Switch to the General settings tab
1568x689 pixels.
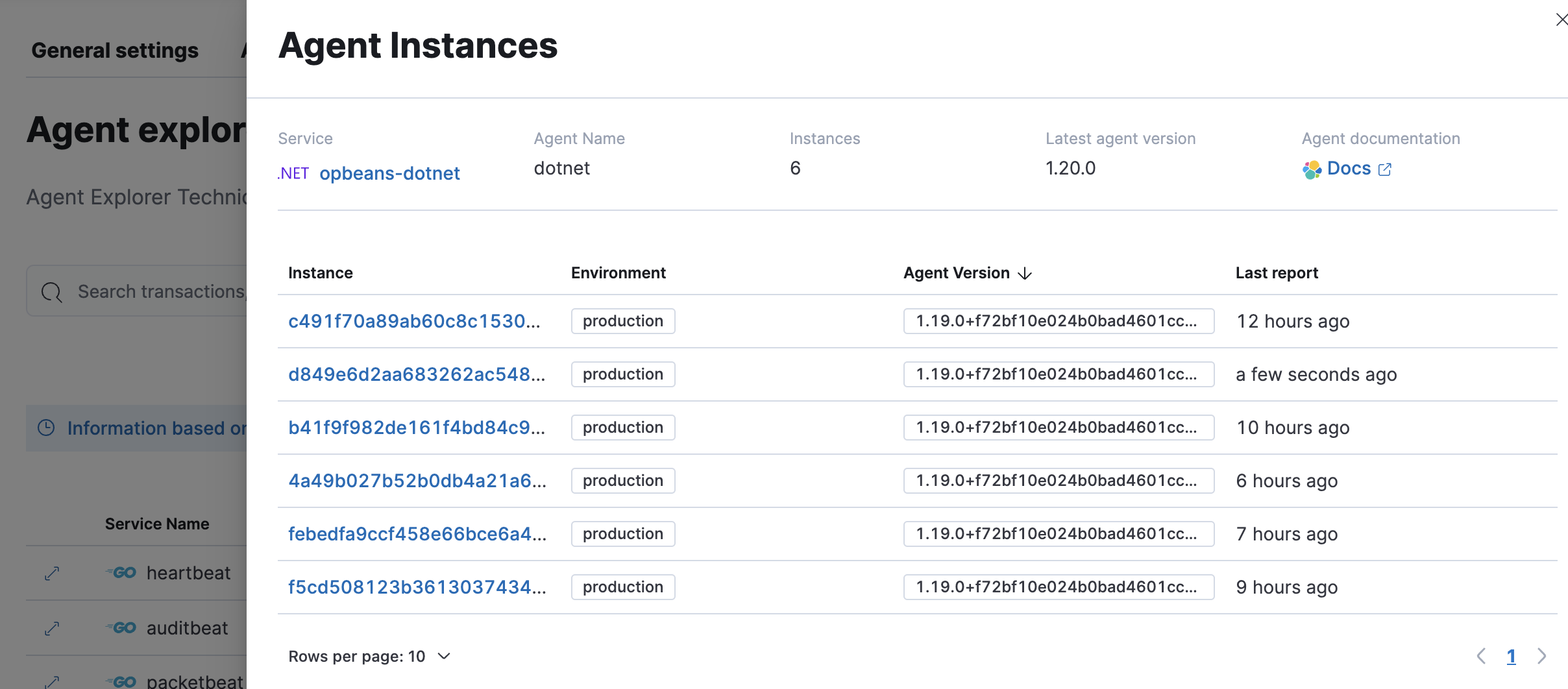[114, 50]
